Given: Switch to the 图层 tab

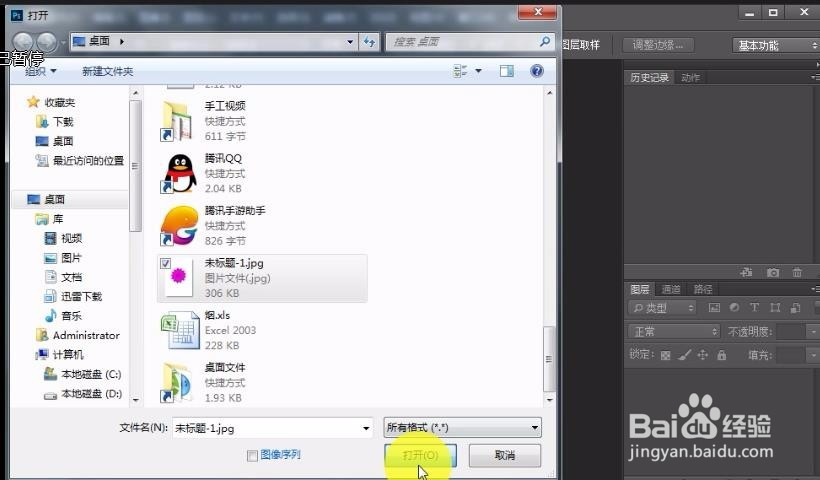Looking at the screenshot, I should pos(640,289).
